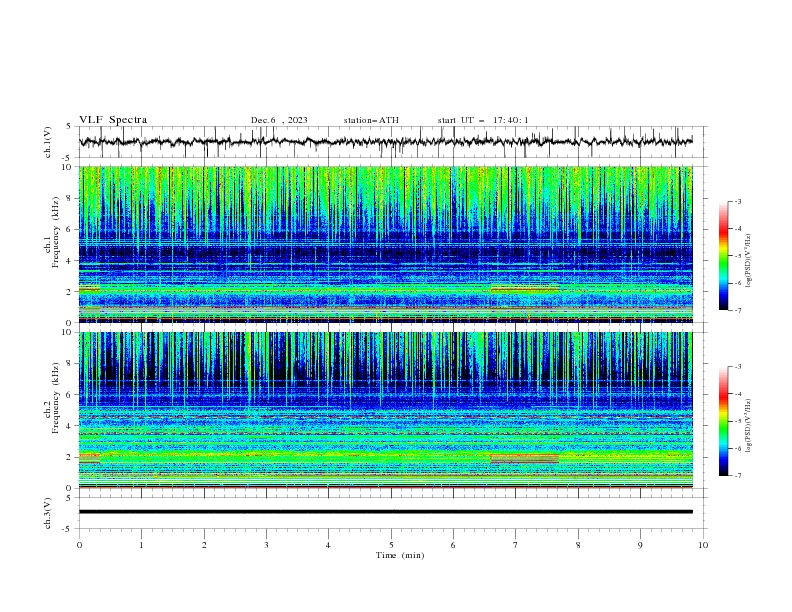Click the time axis tick label "6"
792x612 pixels.
(x=453, y=545)
